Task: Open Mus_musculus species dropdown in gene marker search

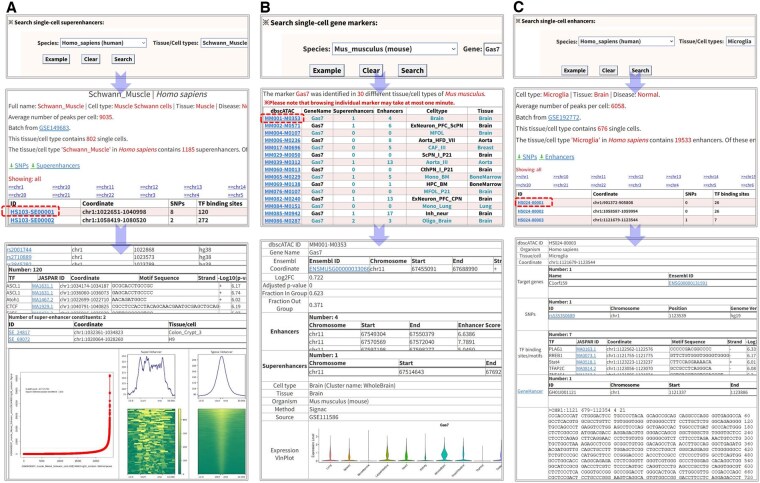Action: 395,49
